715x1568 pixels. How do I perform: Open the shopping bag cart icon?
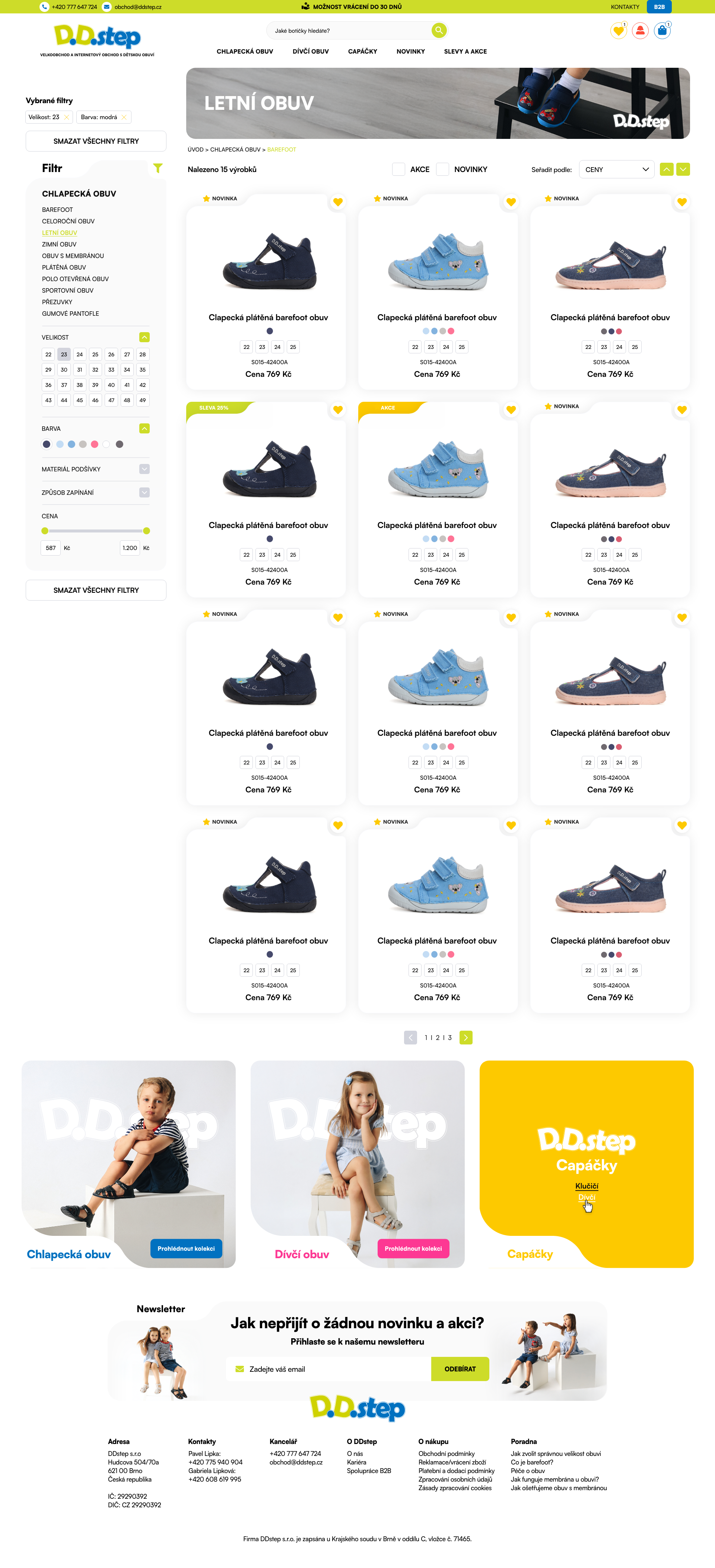[x=662, y=31]
